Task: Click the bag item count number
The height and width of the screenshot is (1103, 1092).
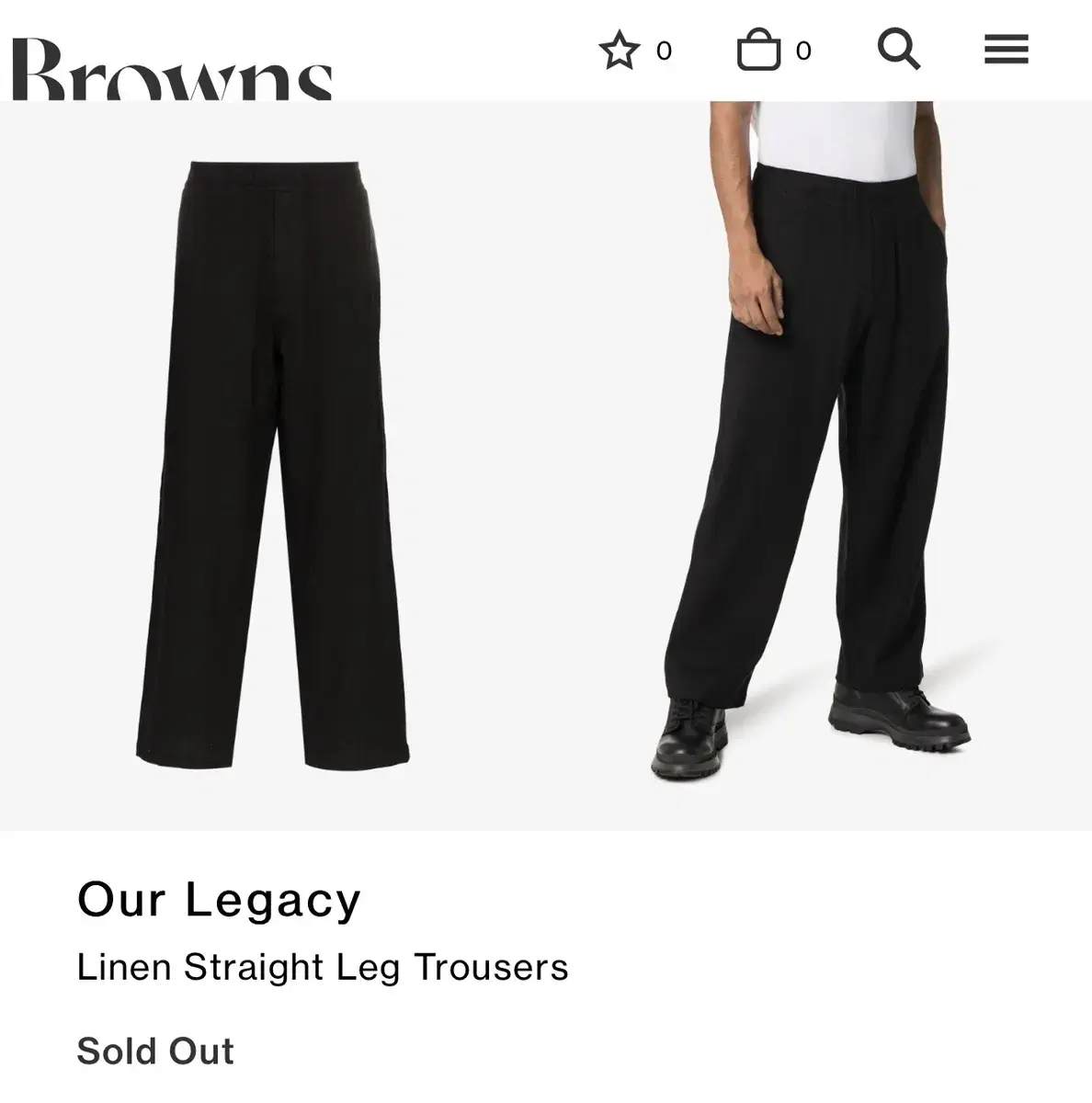Action: tap(803, 51)
